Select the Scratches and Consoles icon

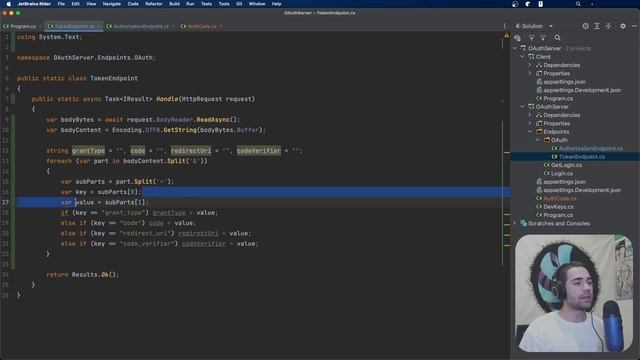524,223
